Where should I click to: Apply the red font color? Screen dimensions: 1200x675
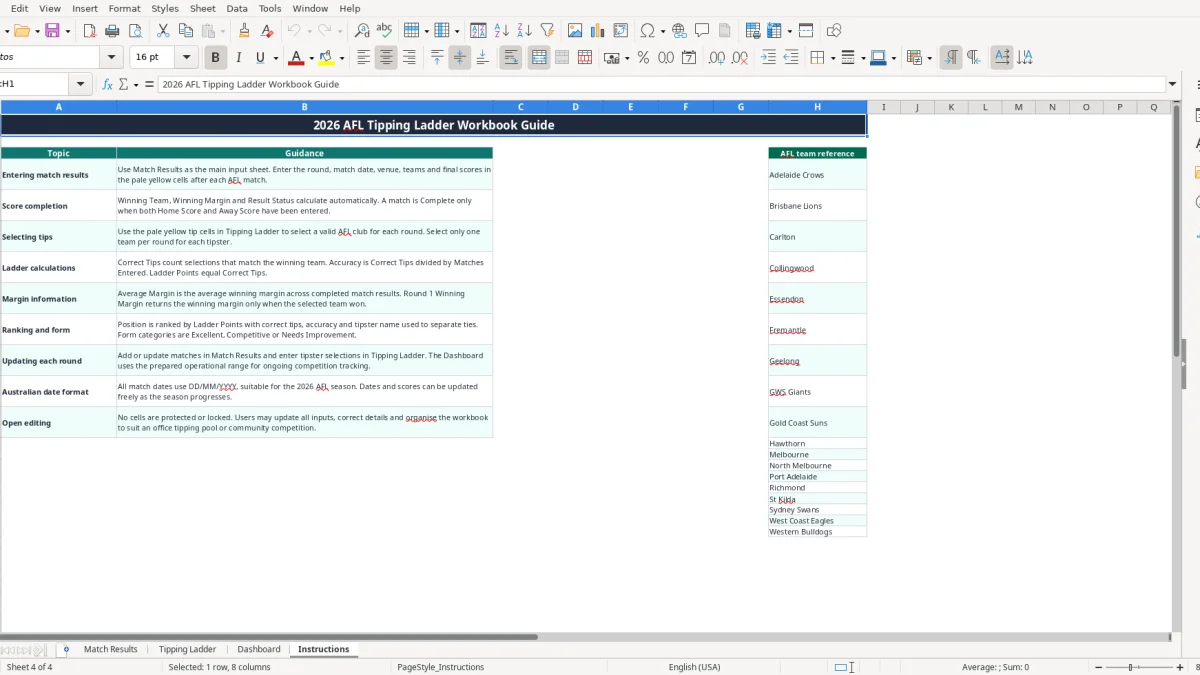click(295, 58)
